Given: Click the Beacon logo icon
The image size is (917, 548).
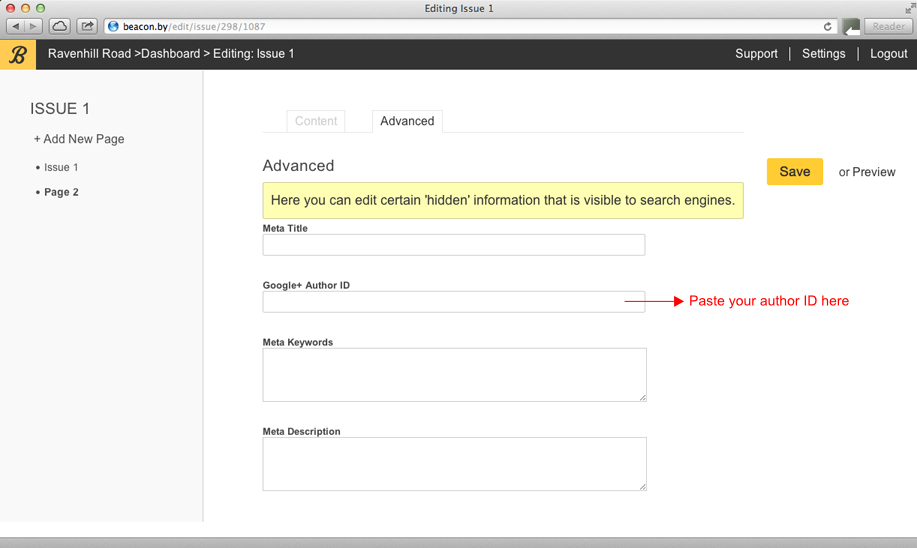Looking at the screenshot, I should click(18, 54).
